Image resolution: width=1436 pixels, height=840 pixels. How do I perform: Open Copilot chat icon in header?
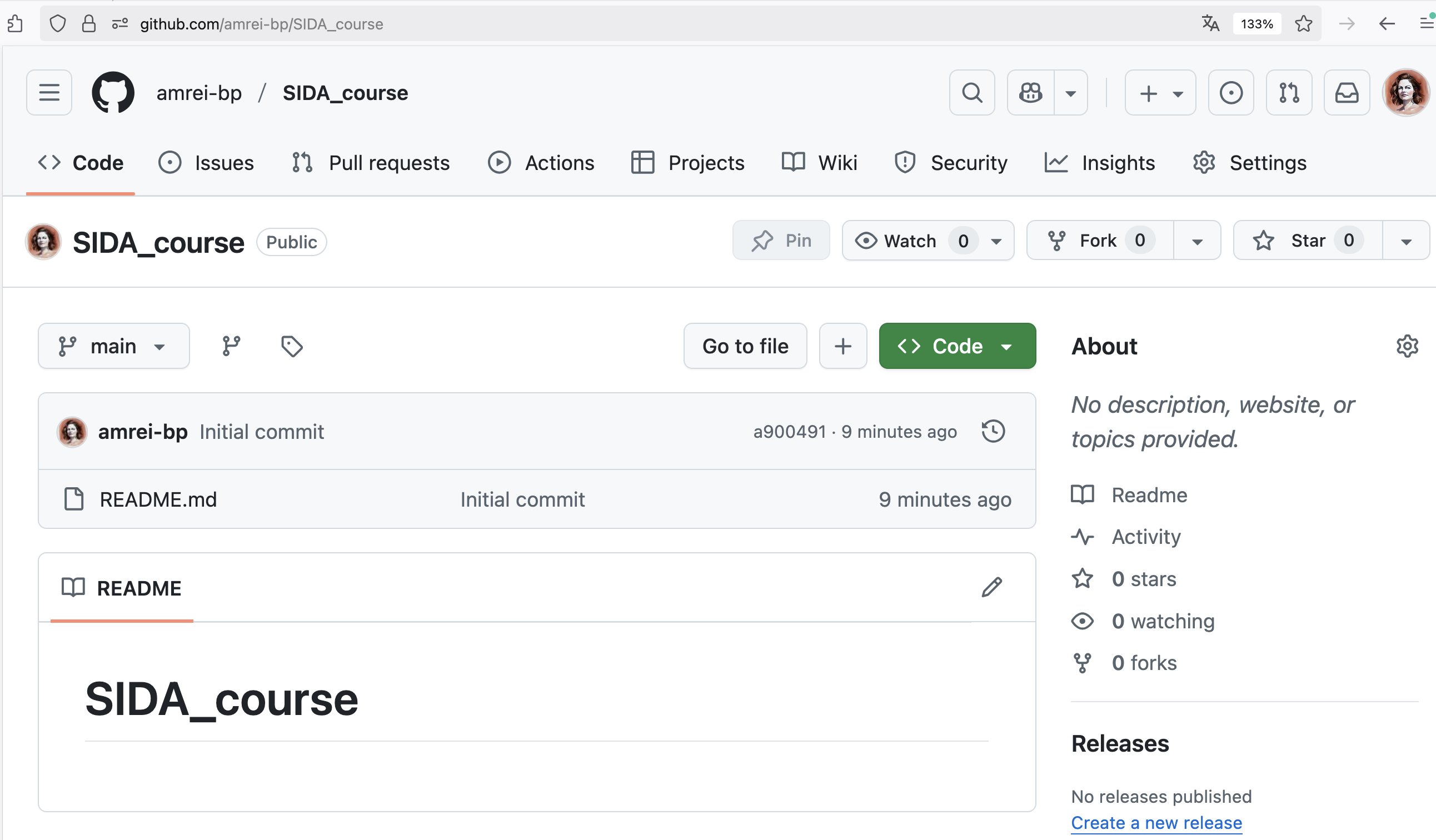point(1030,93)
